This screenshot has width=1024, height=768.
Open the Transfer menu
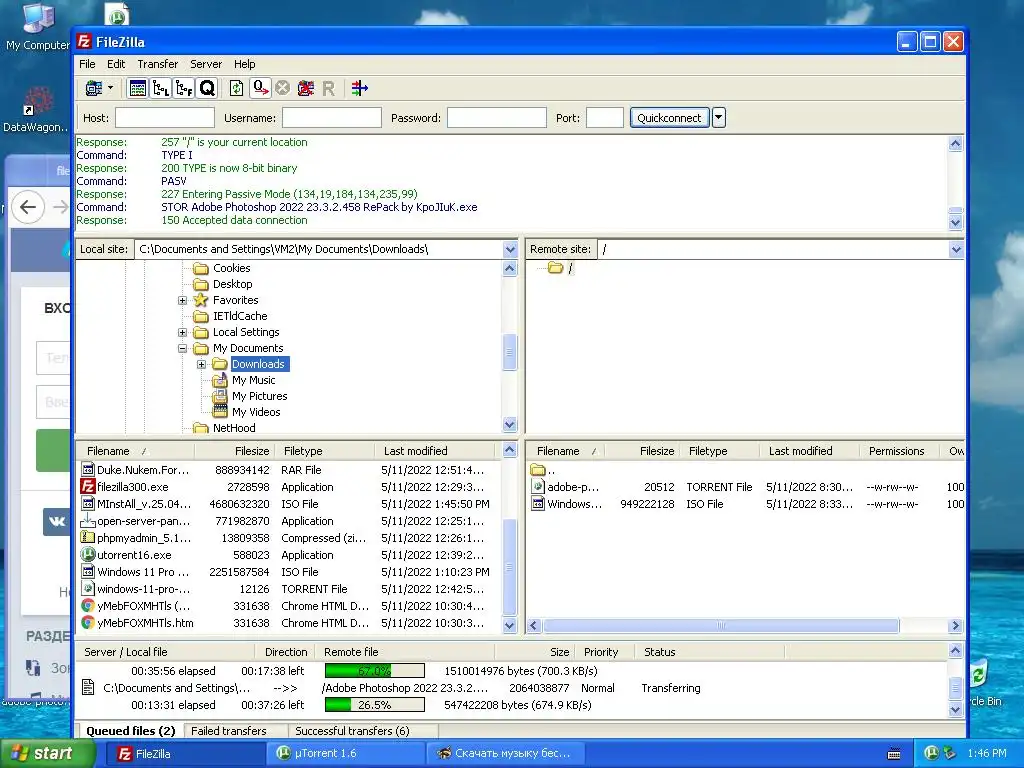(157, 64)
